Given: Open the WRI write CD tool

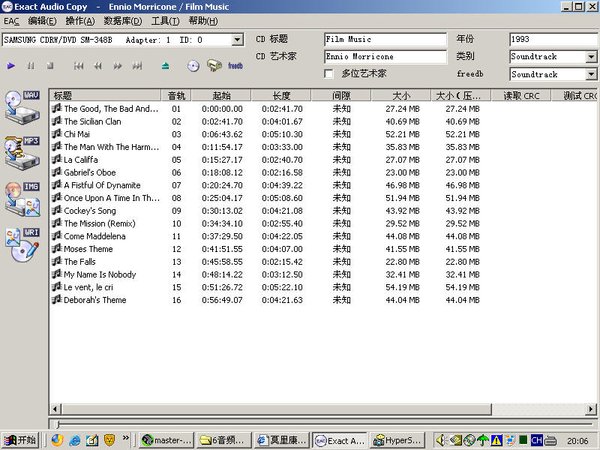Looking at the screenshot, I should [23, 245].
